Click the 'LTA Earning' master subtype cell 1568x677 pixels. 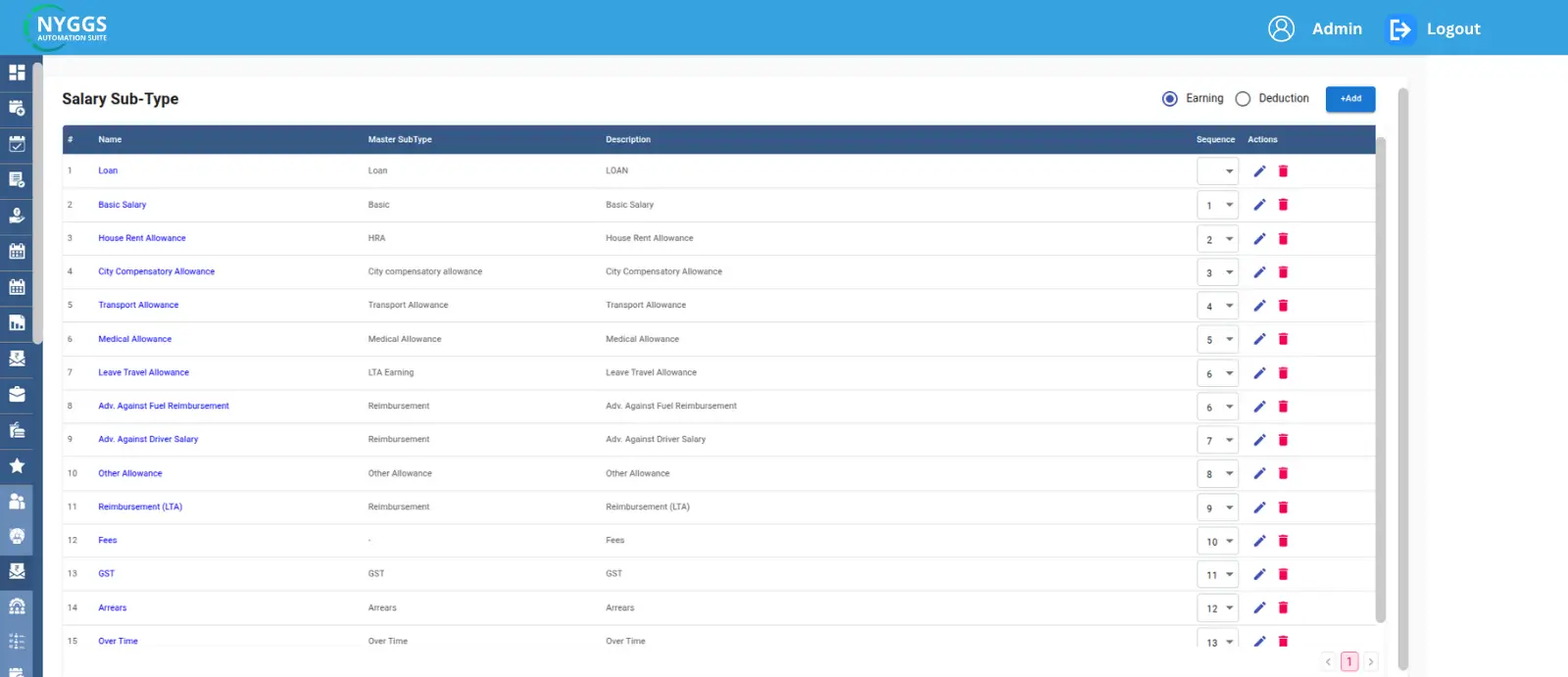coord(391,372)
